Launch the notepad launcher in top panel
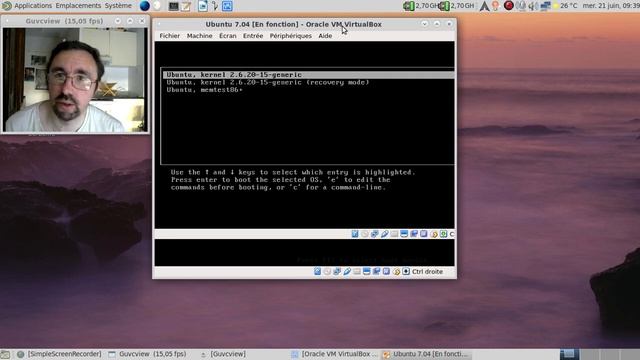This screenshot has height=360, width=640. click(x=186, y=6)
